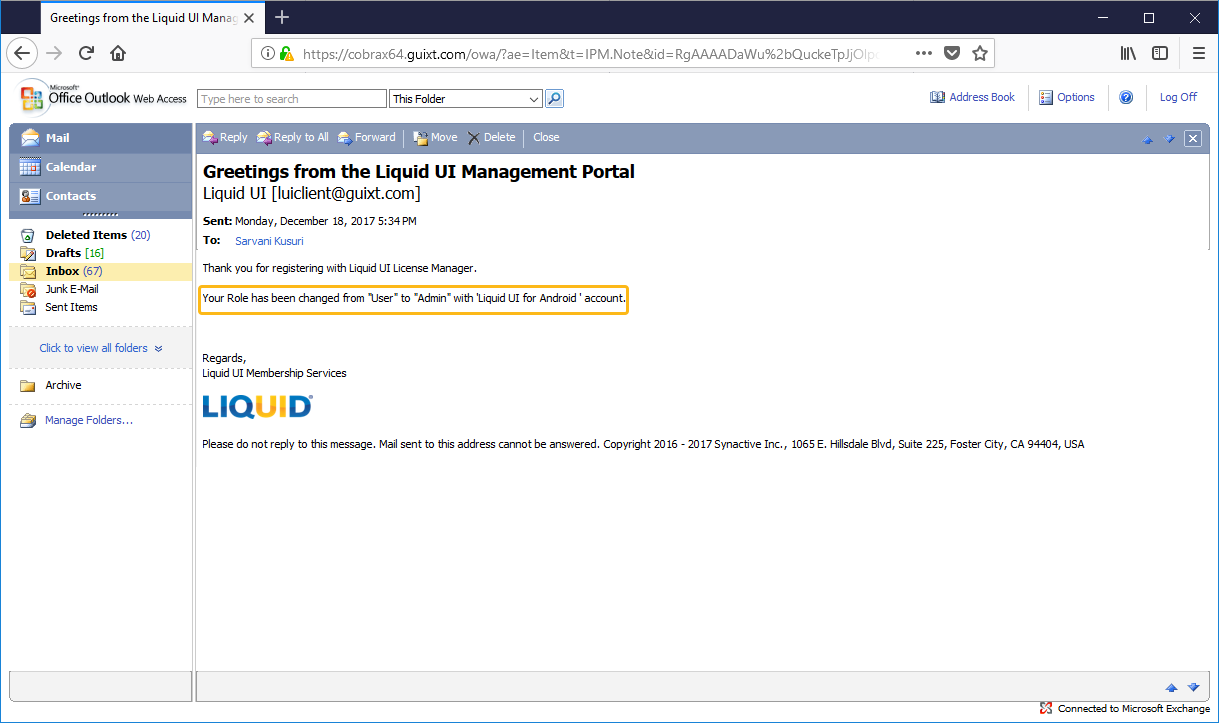Viewport: 1219px width, 723px height.
Task: Close the open message
Action: (x=546, y=138)
